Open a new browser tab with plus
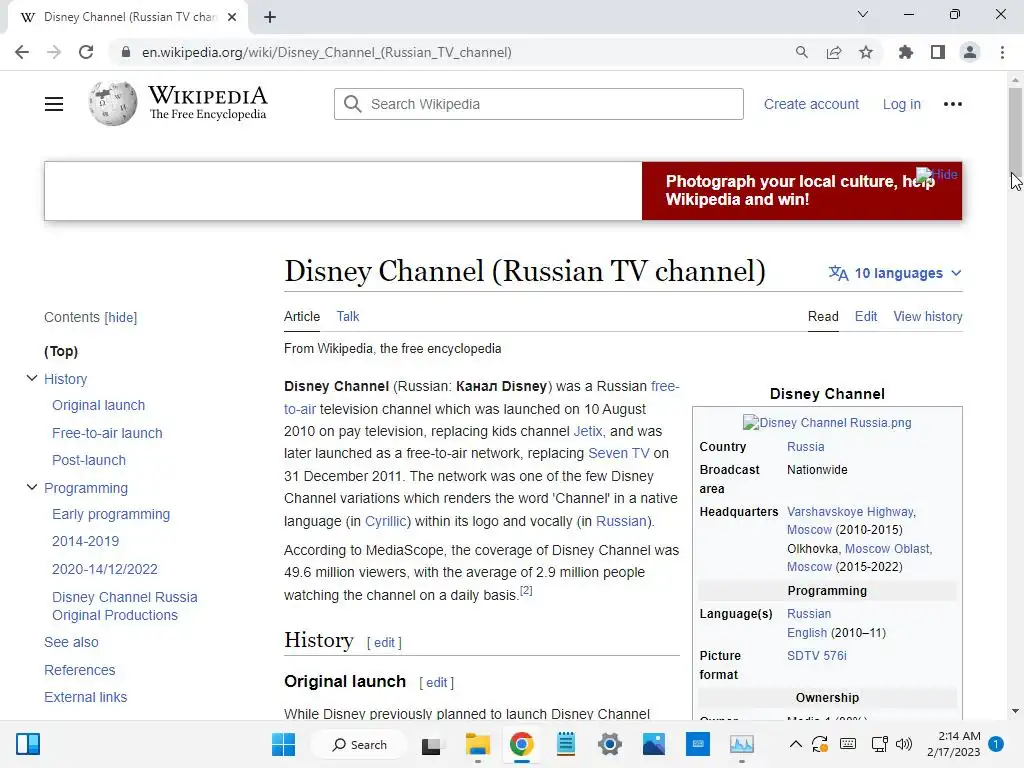 click(270, 17)
